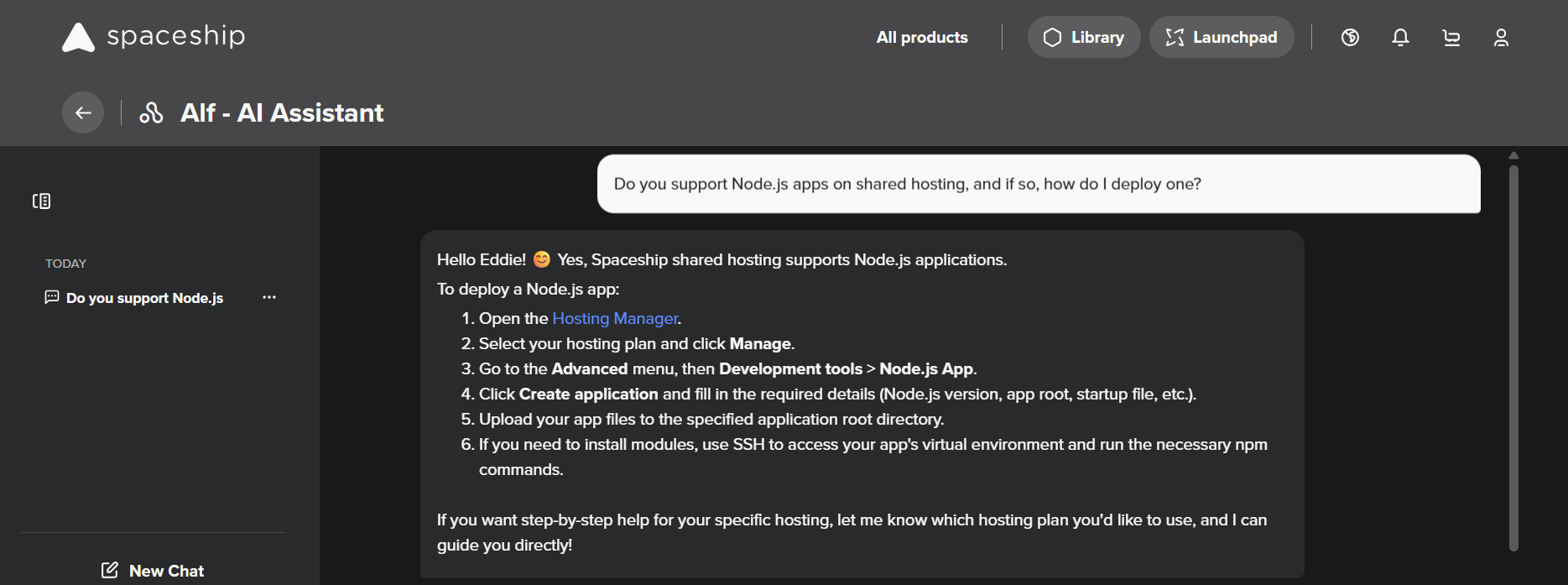Follow the Hosting Manager link

[615, 318]
